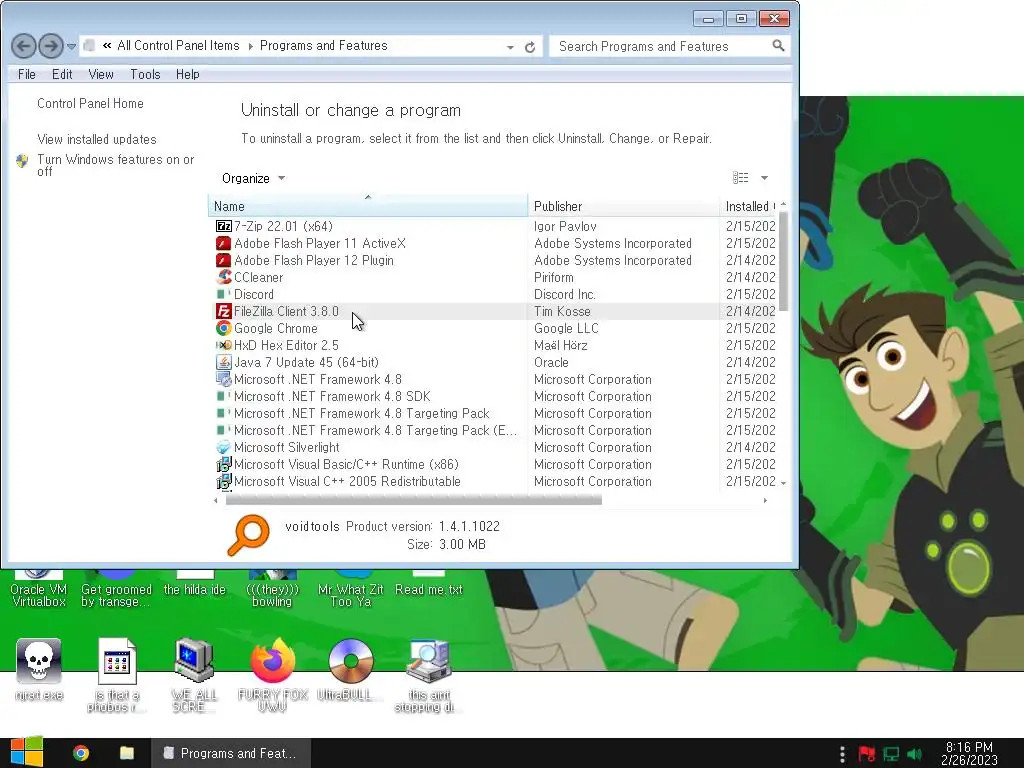Click the Google Chrome icon in programs list
The image size is (1024, 768).
coord(223,328)
